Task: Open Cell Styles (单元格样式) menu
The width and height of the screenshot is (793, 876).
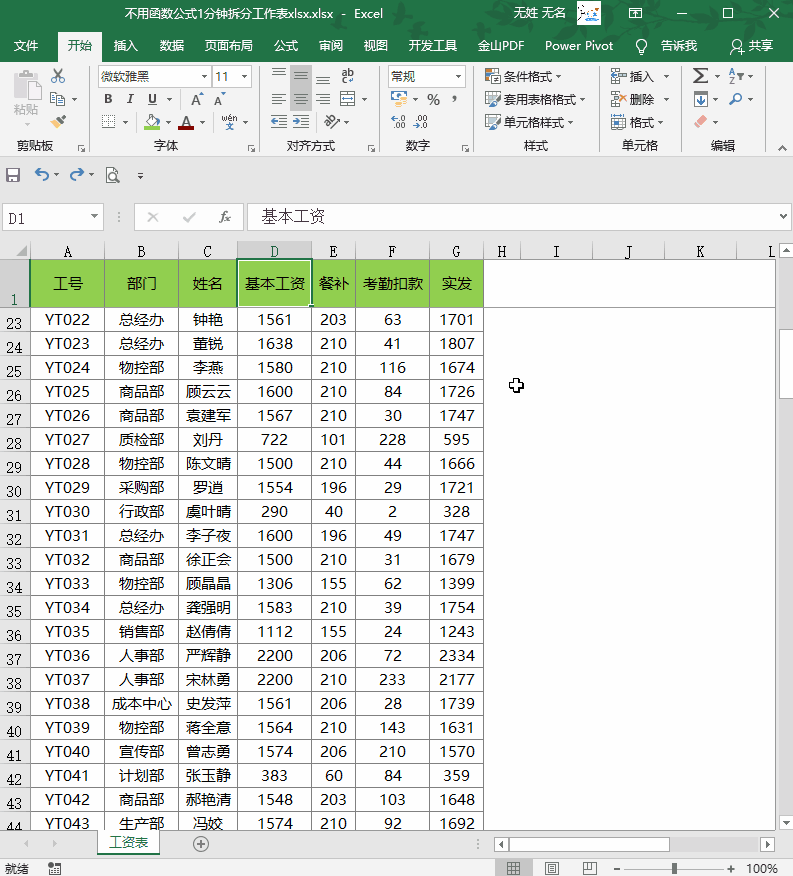Action: pyautogui.click(x=529, y=122)
